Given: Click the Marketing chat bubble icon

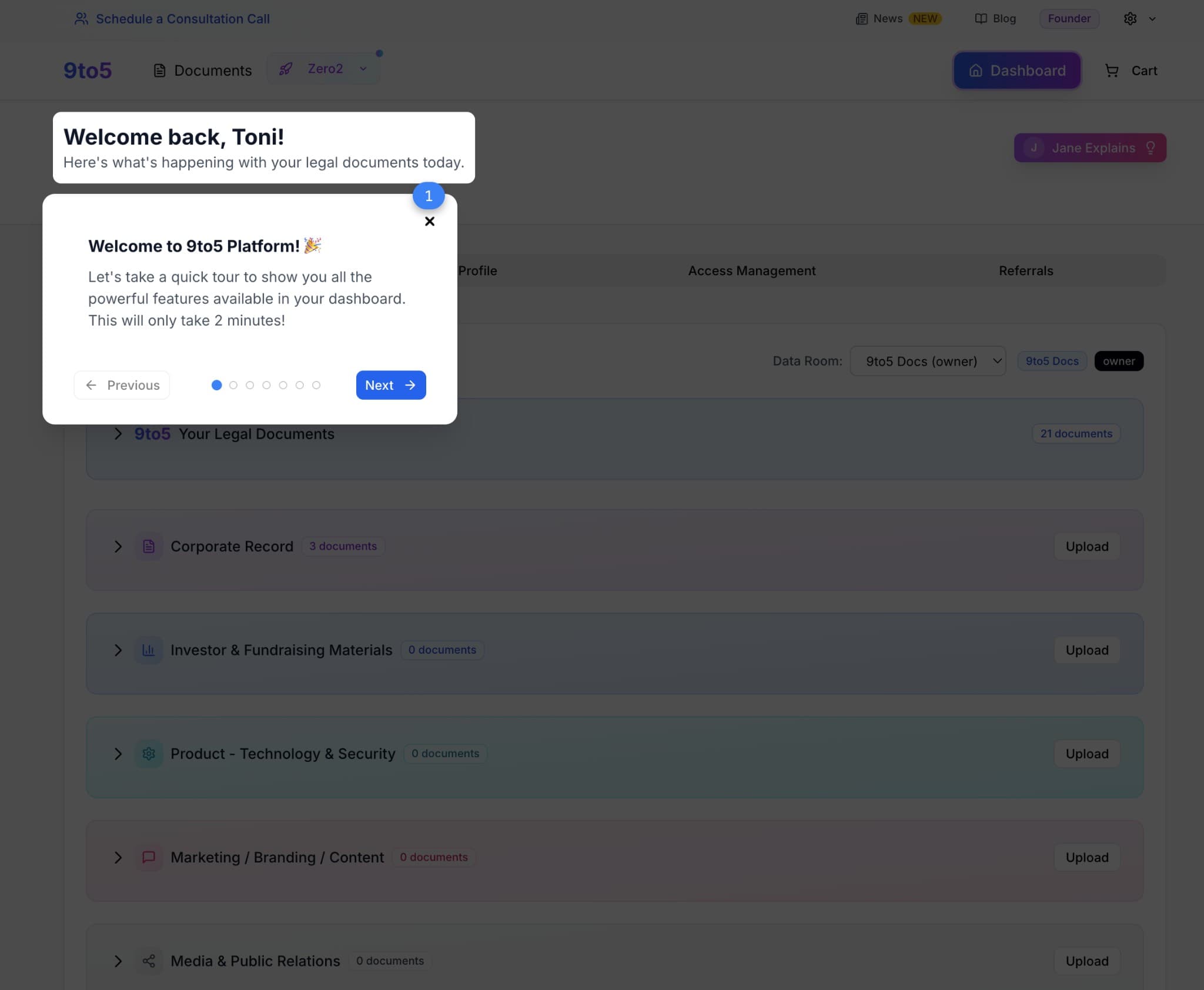Looking at the screenshot, I should (x=149, y=857).
